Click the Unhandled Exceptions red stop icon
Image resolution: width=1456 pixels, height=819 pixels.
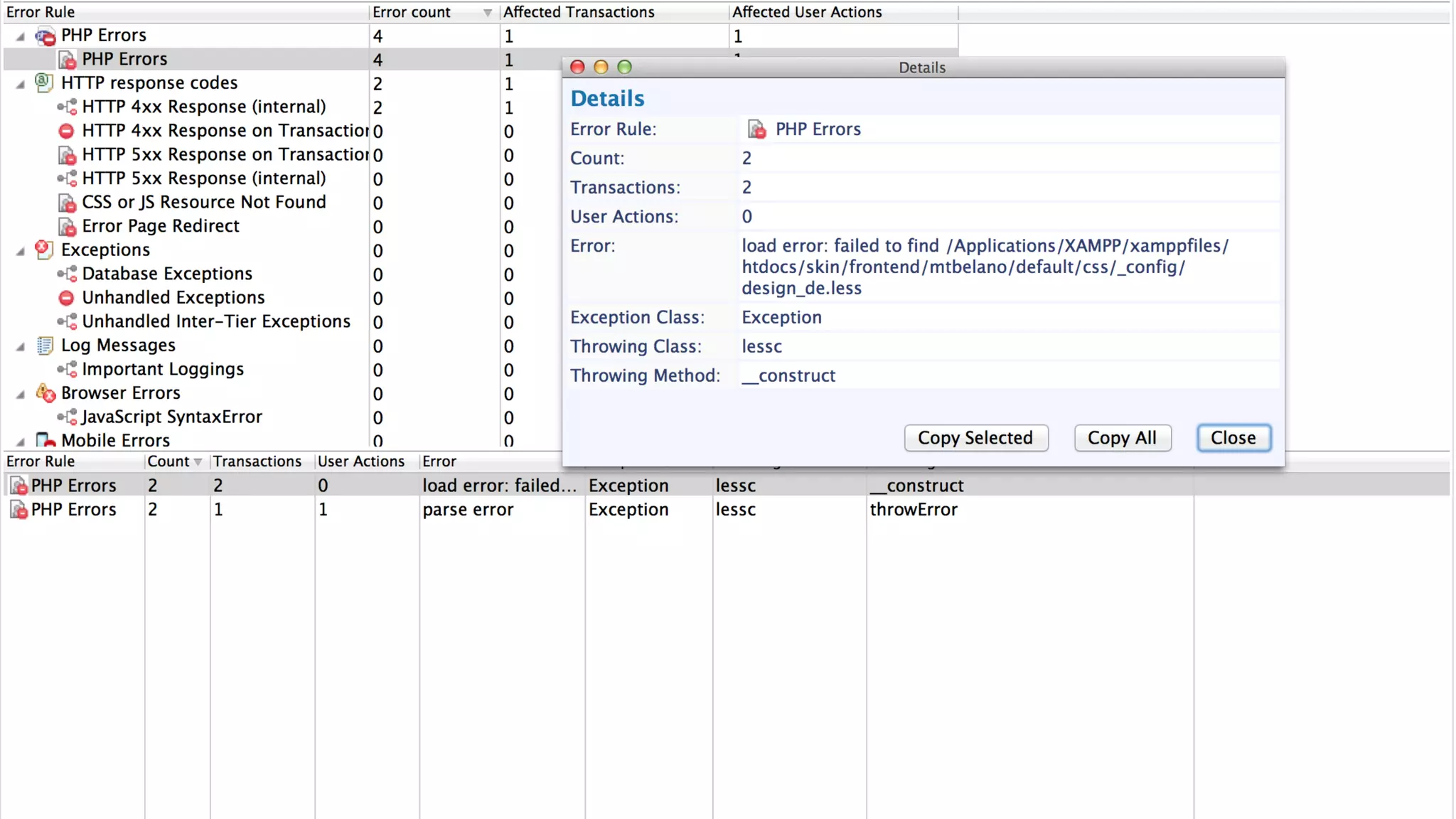pyautogui.click(x=66, y=298)
